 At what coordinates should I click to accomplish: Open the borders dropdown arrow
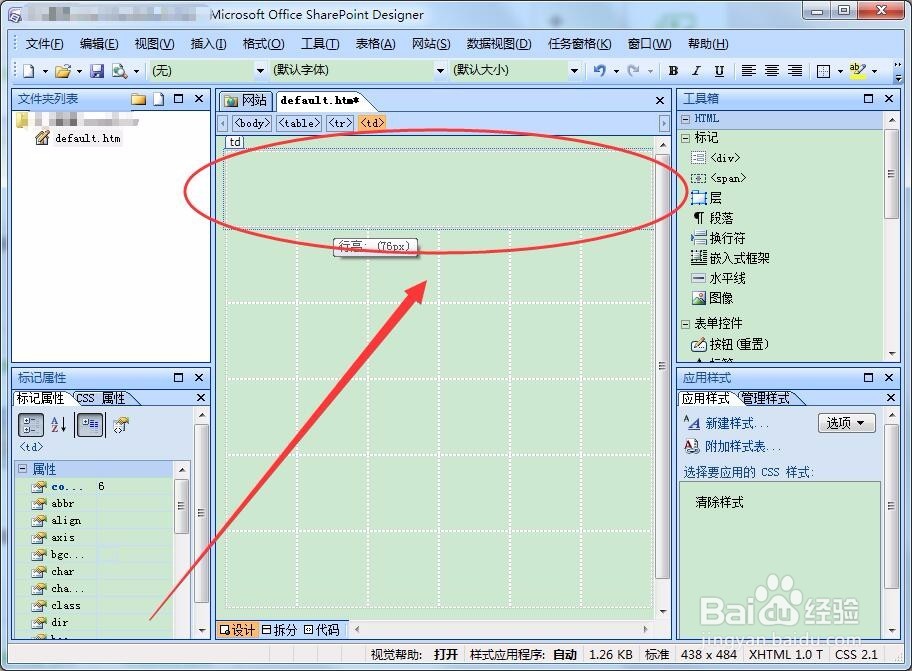[x=840, y=71]
